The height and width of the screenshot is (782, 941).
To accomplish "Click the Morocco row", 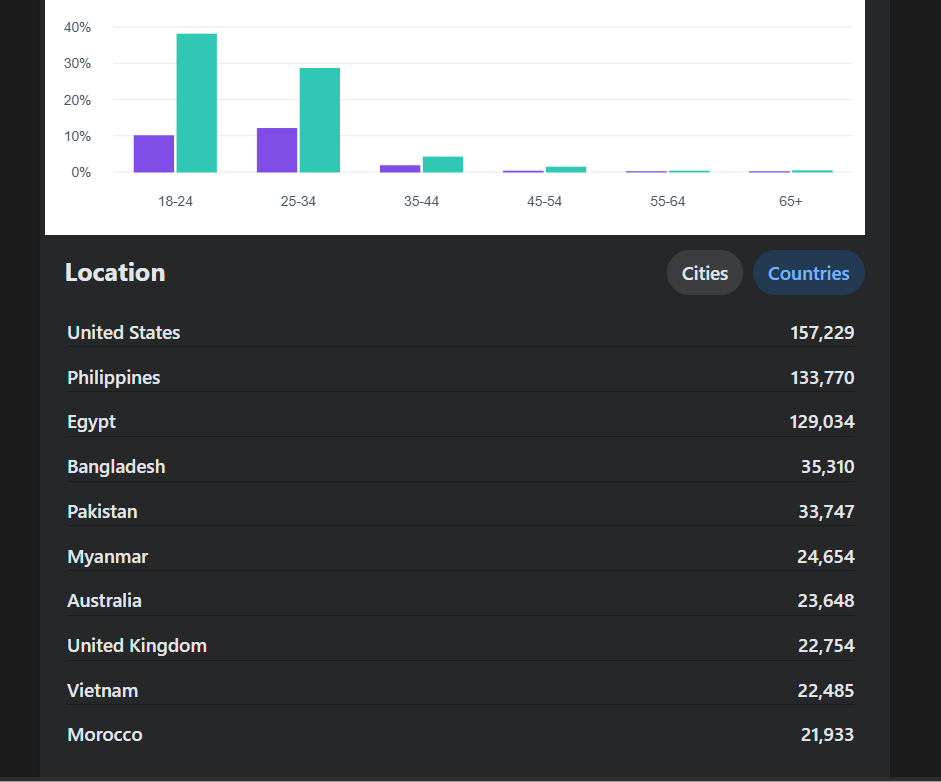I will click(x=460, y=735).
